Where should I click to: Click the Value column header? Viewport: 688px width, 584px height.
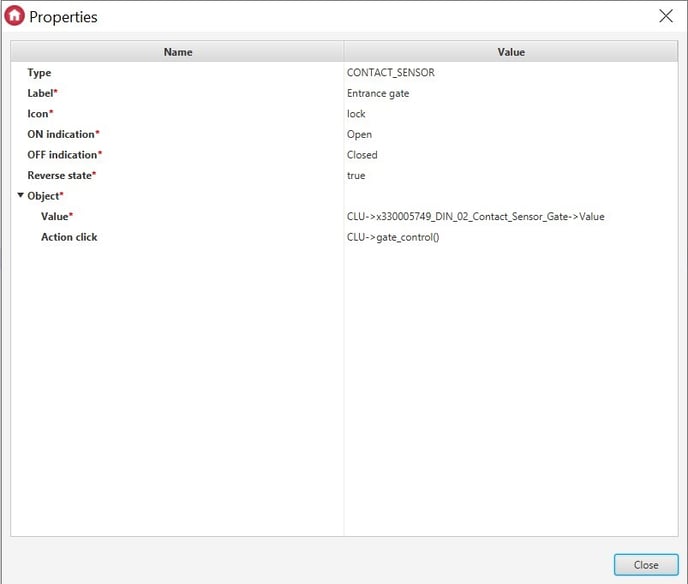click(511, 52)
